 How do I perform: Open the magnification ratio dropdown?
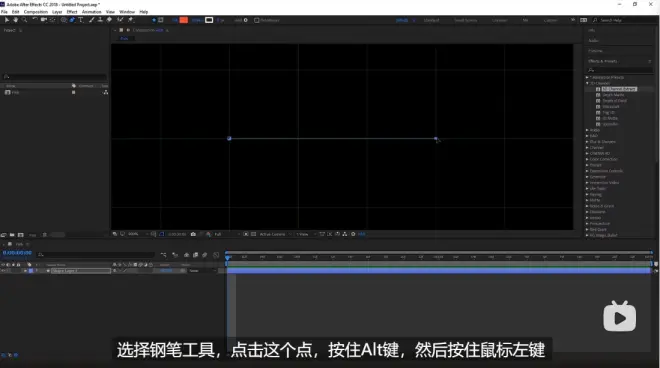[138, 234]
